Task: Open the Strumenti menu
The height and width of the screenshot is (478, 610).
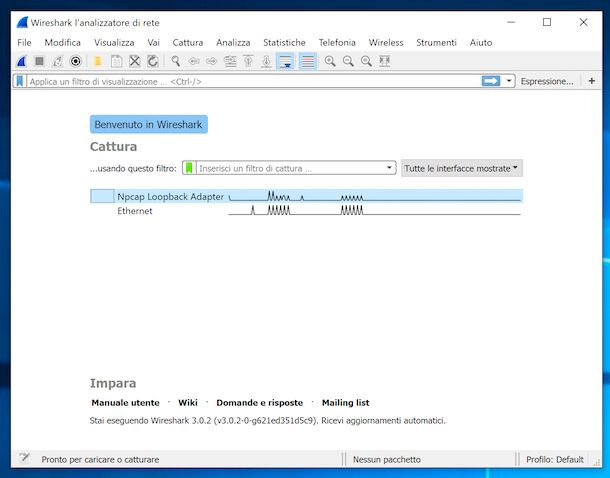Action: click(x=436, y=42)
